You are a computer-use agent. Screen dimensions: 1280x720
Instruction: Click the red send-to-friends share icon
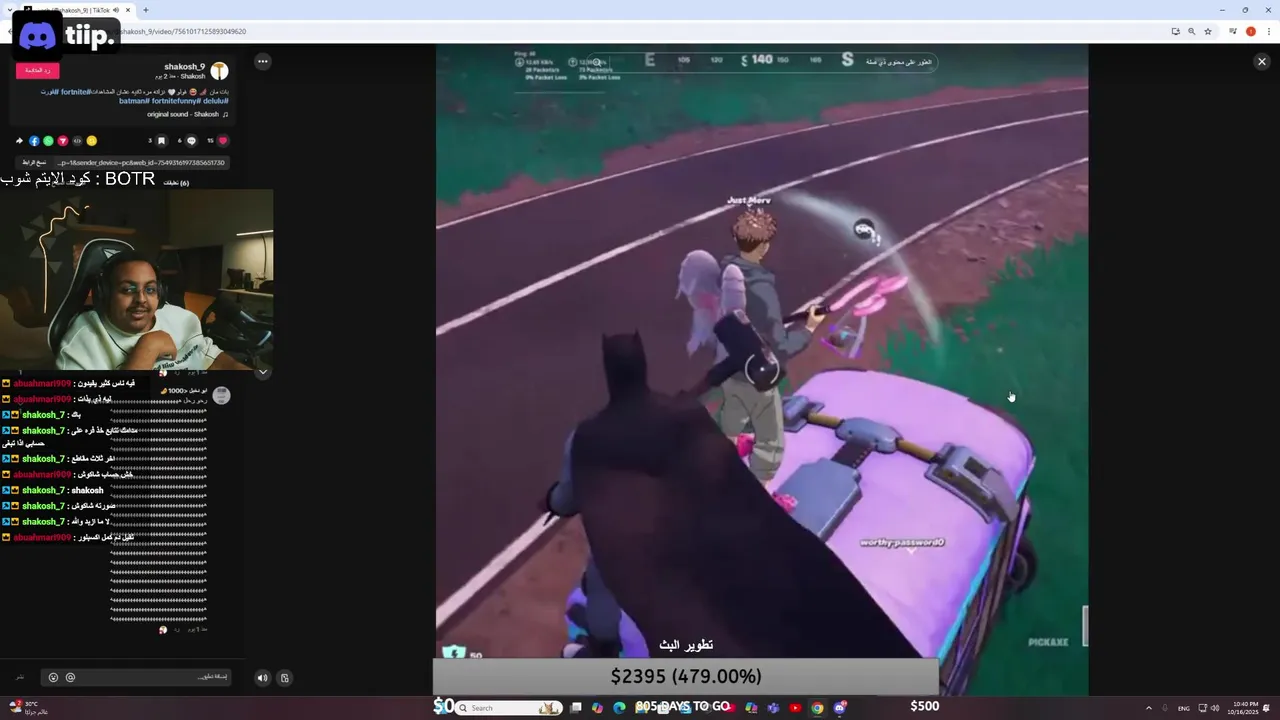click(62, 141)
